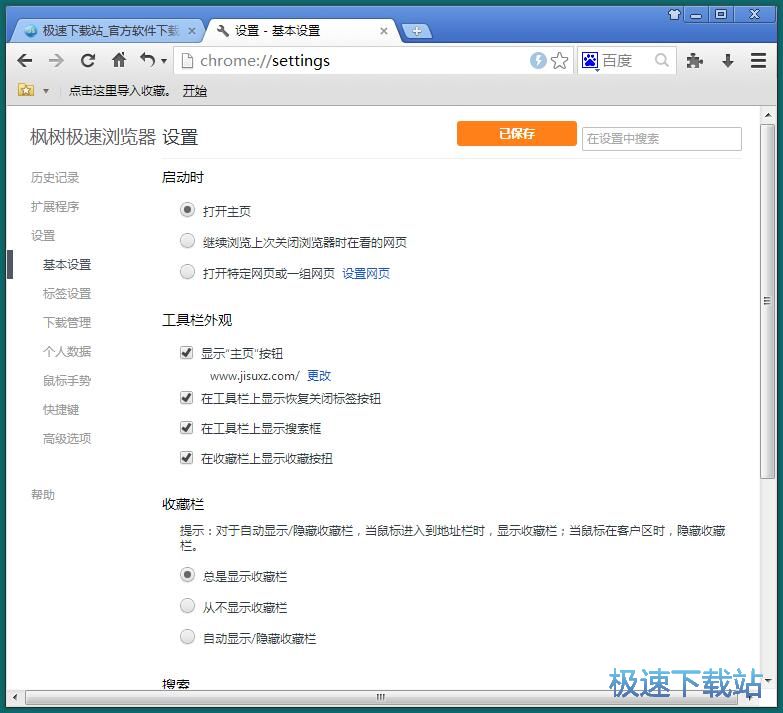Uncheck 显示"主页"按钮 checkbox

click(x=186, y=353)
